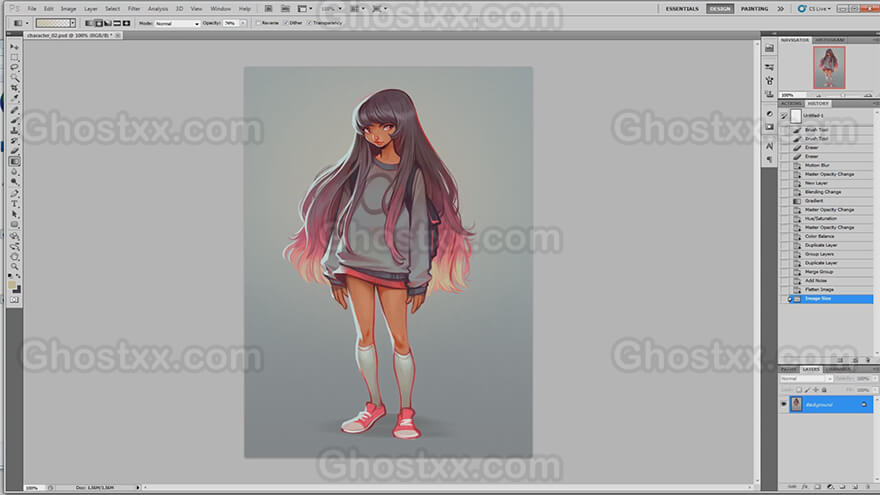Screen dimensions: 880x495
Task: Select the Blur tool
Action: [14, 172]
